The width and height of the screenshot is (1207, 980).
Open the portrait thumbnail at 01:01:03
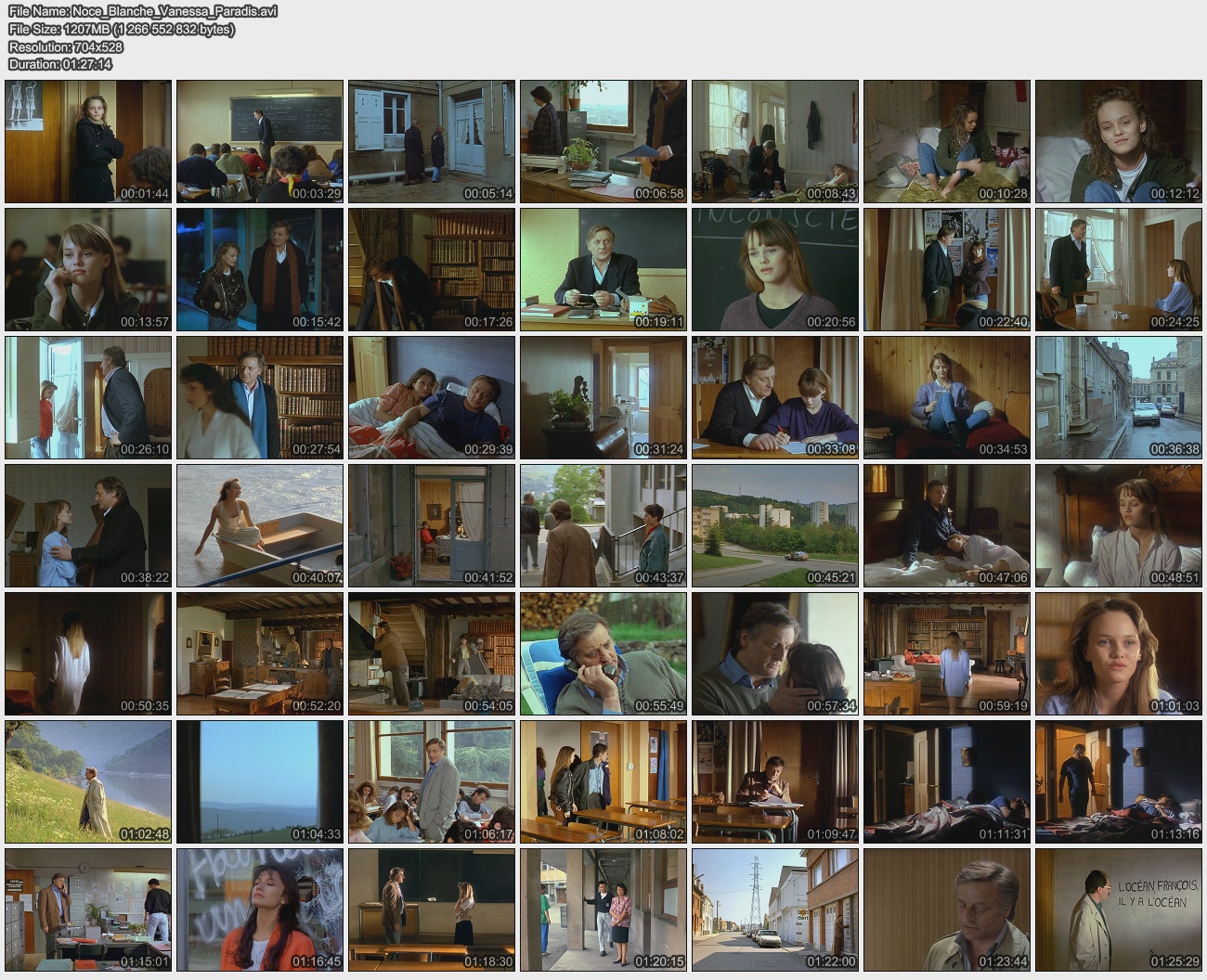tap(1119, 653)
